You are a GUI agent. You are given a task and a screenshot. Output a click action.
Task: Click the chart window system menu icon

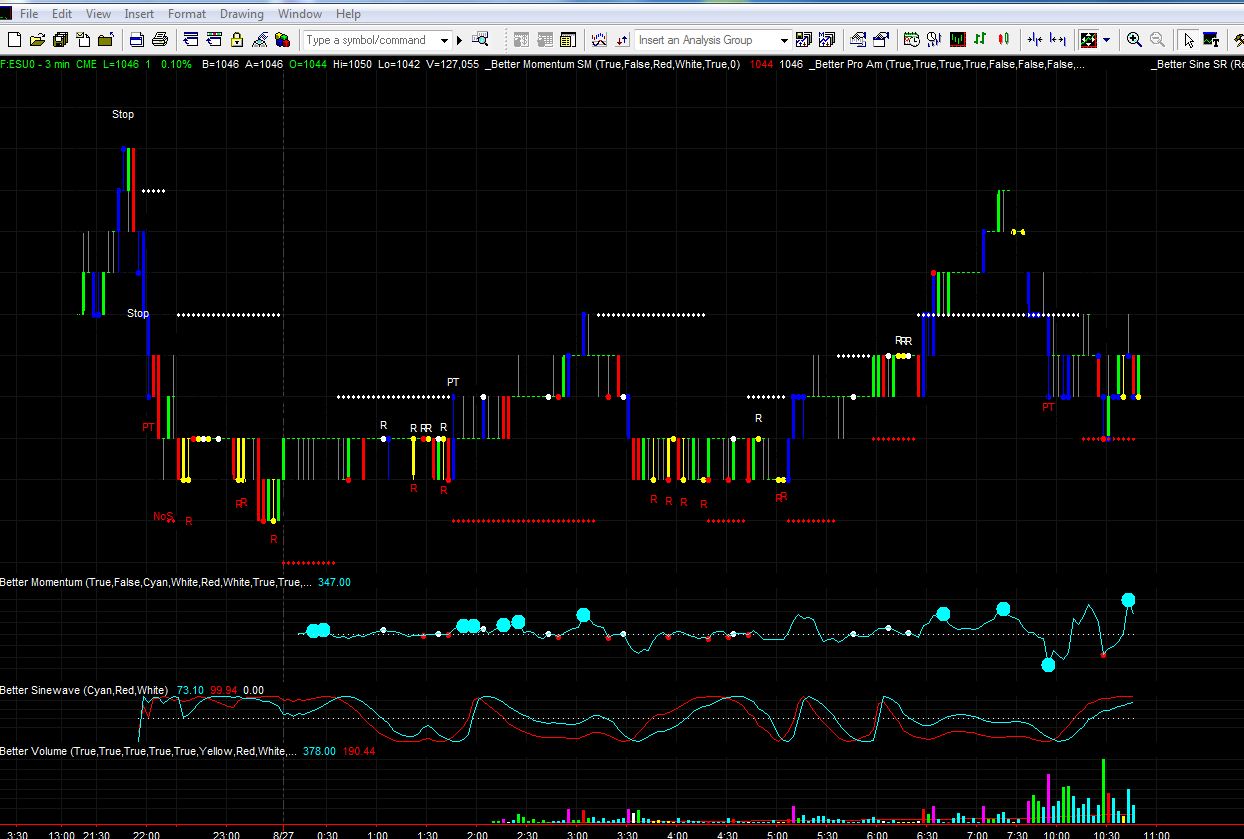pos(8,14)
